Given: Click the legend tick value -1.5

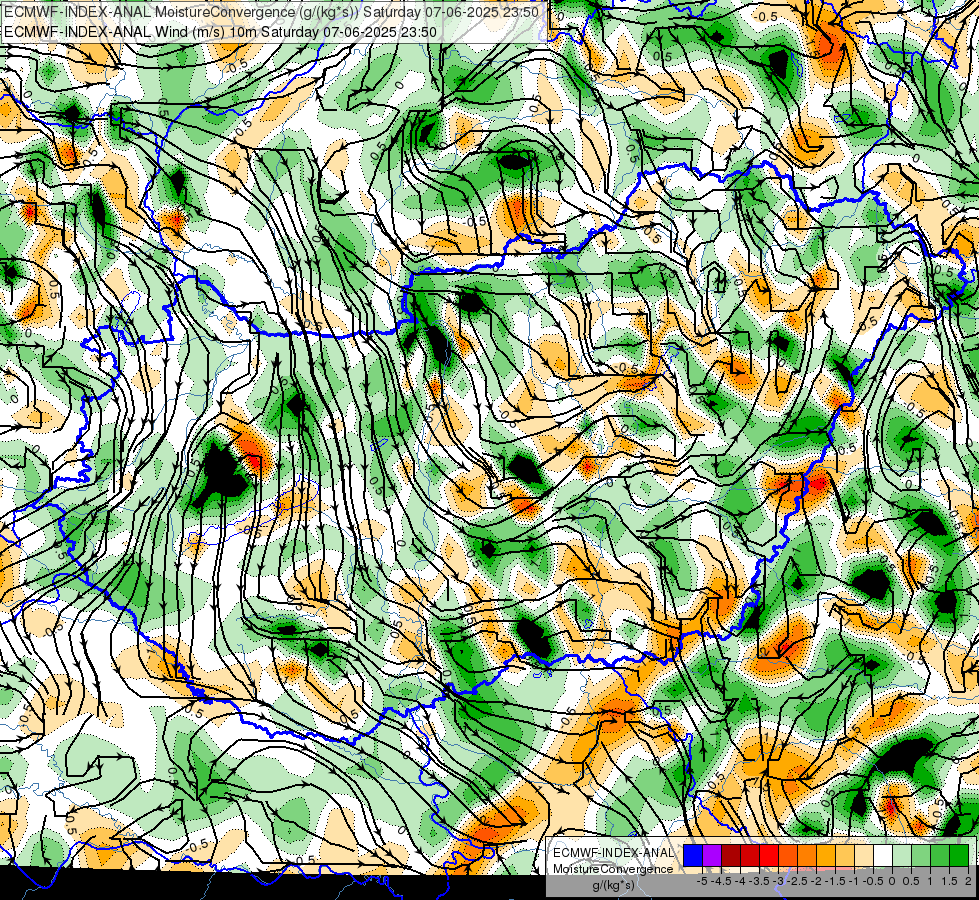Looking at the screenshot, I should [835, 881].
